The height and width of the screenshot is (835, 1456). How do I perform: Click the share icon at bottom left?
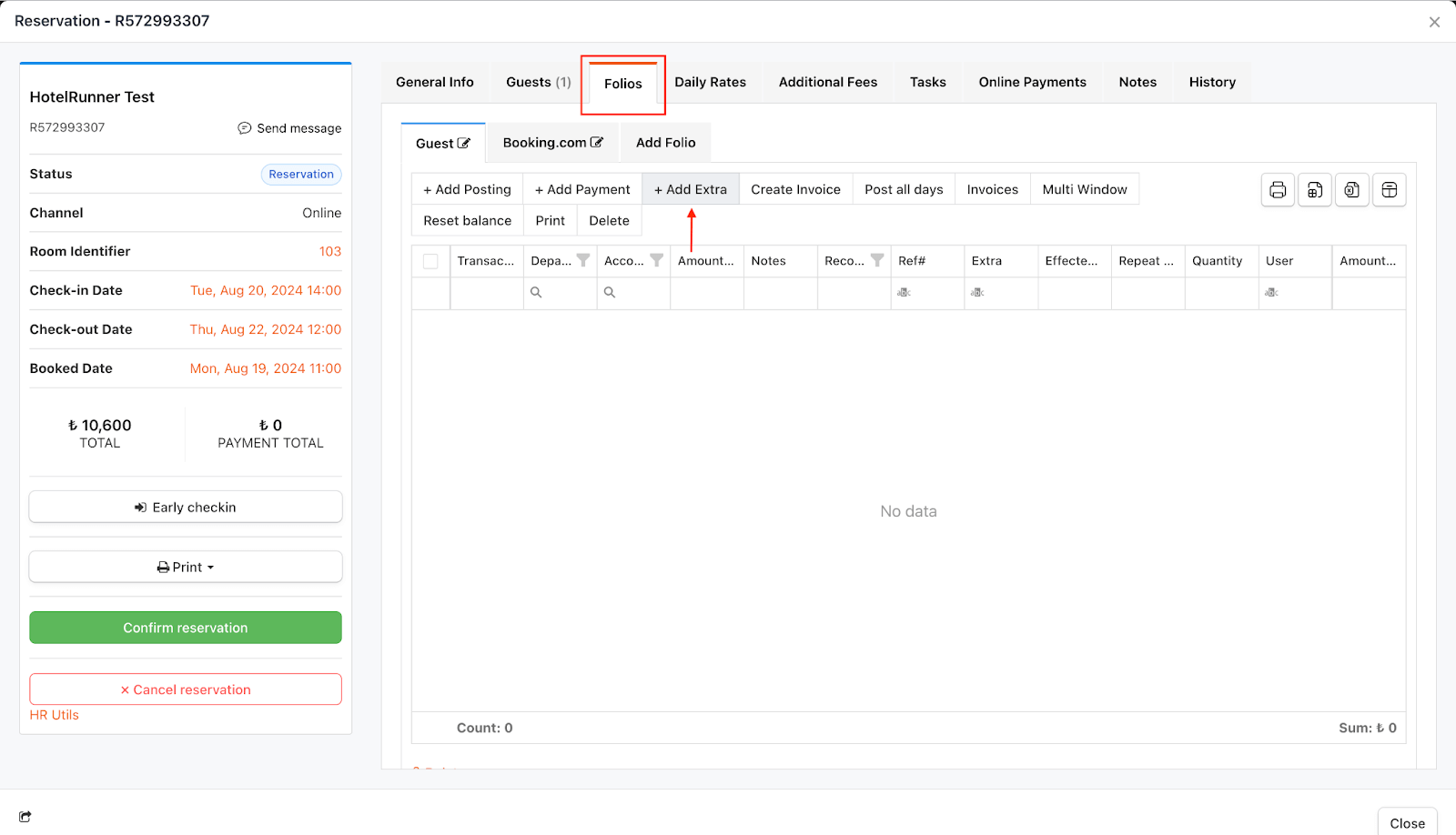[25, 817]
